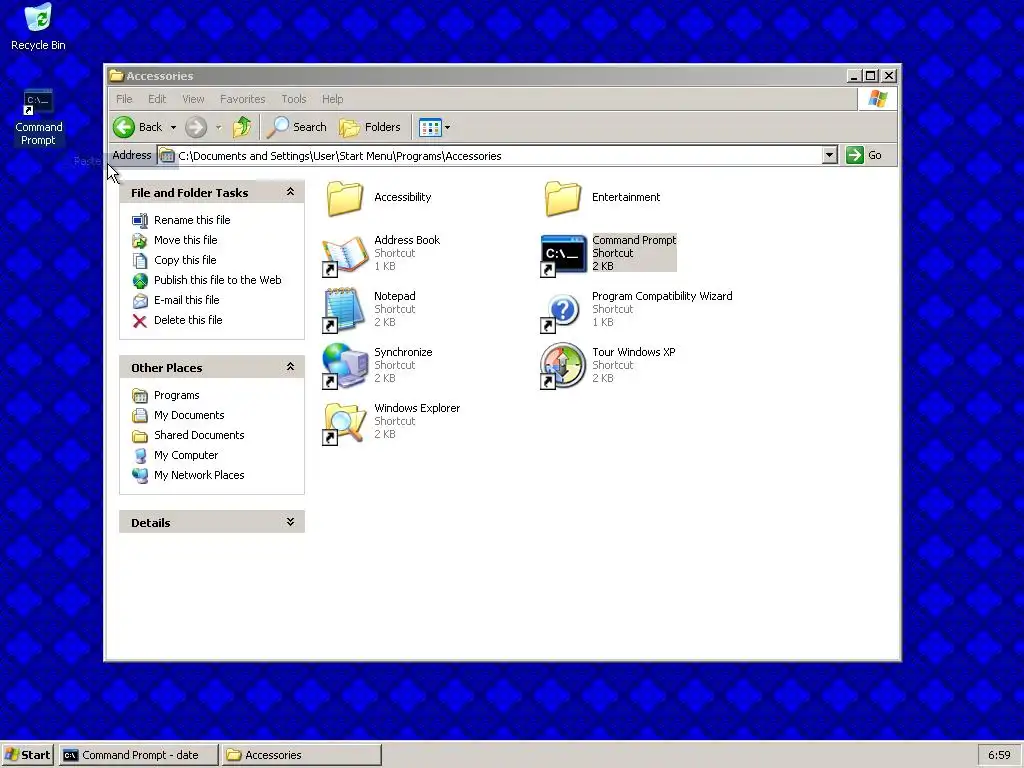Open the File menu

pos(124,99)
